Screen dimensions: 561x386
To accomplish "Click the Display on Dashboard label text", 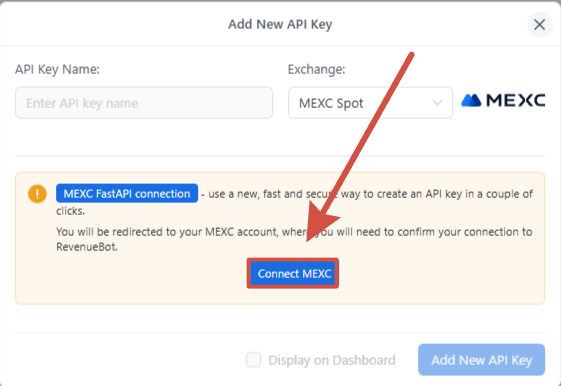I will [332, 360].
